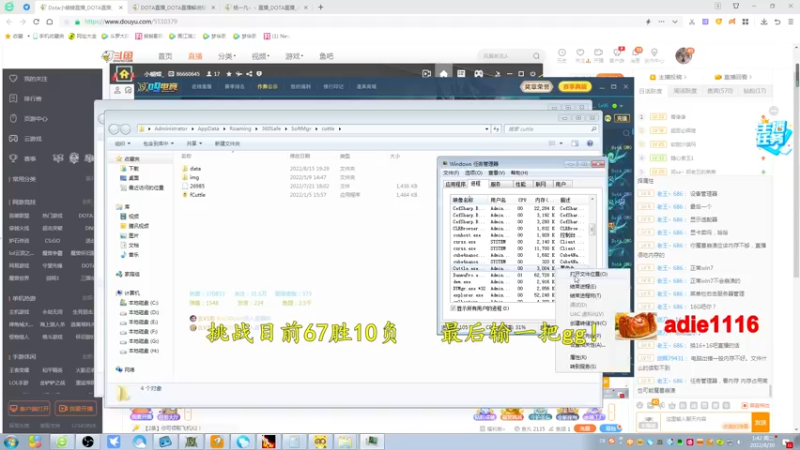The image size is (800, 450).
Task: Select file 26985 in Explorer
Action: click(x=197, y=186)
